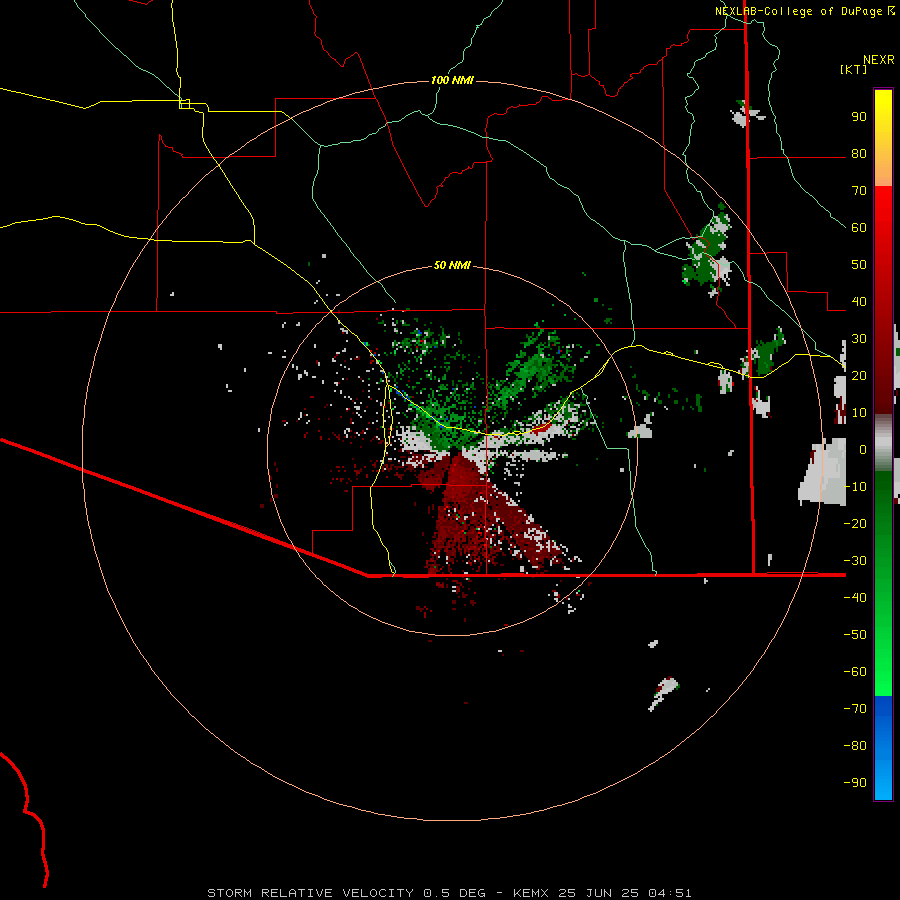Screen dimensions: 900x900
Task: Click the 20 value on velocity scale
Action: click(x=859, y=375)
